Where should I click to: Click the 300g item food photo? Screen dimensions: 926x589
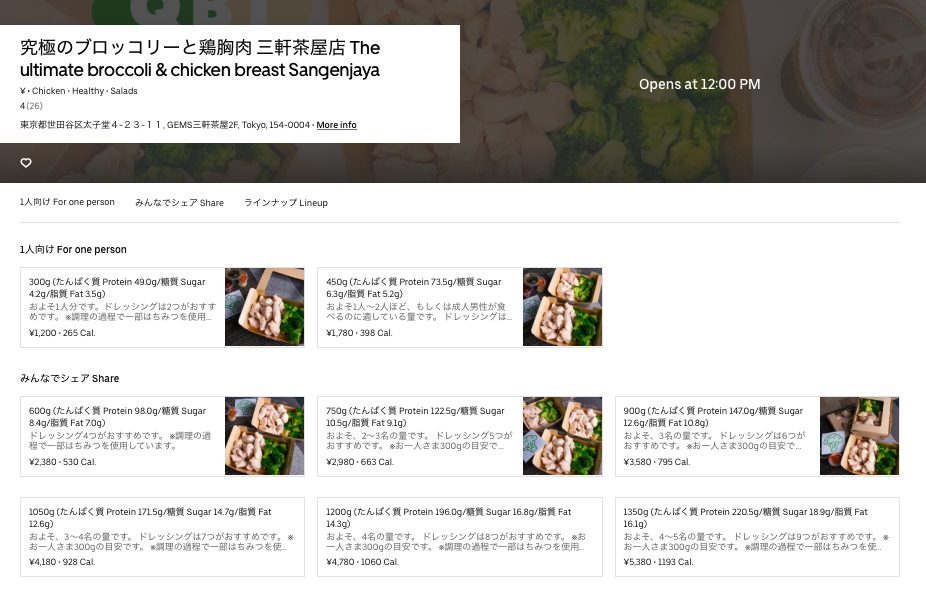(x=265, y=307)
